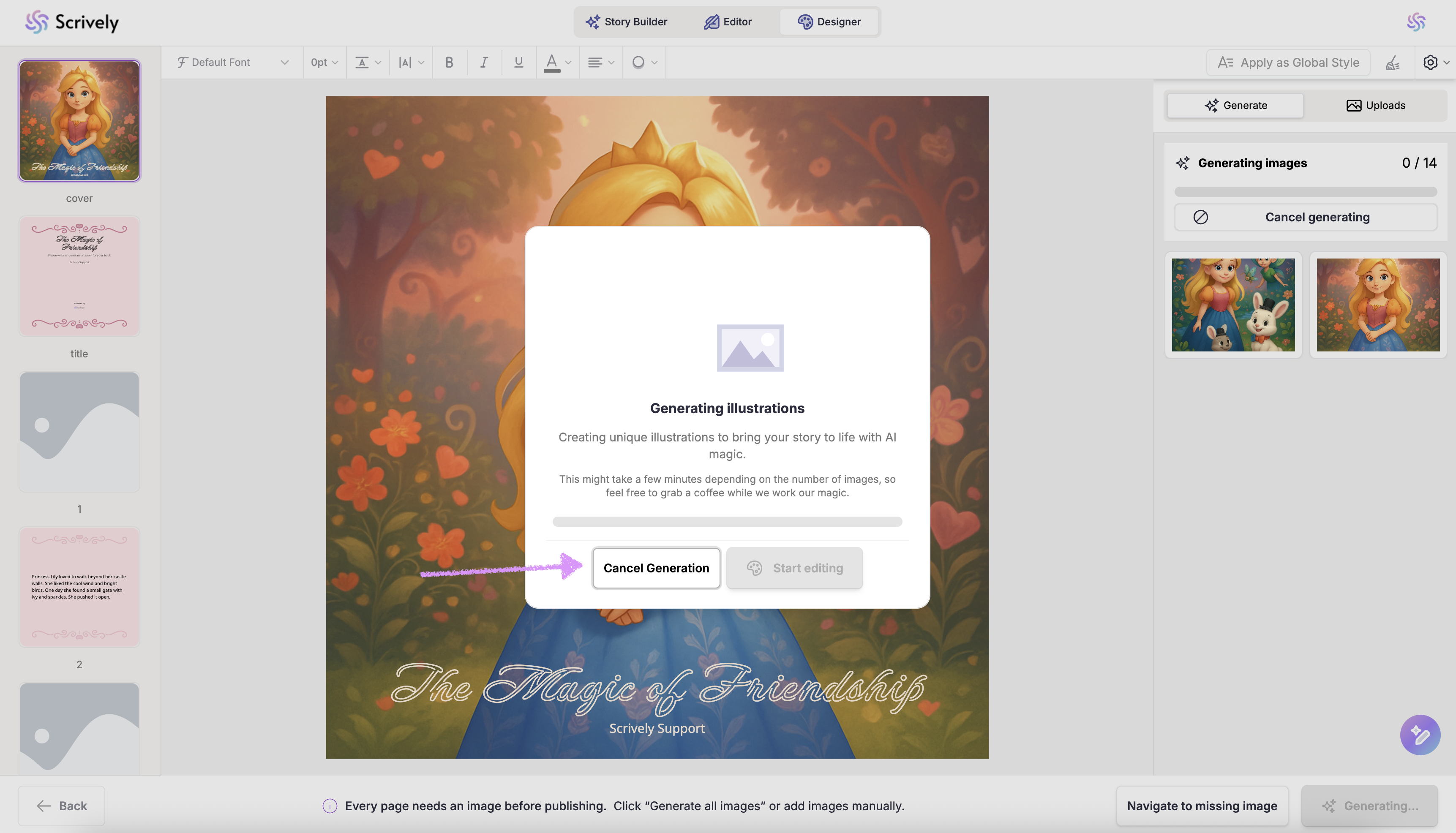Open the 0pt font size dropdown
This screenshot has height=833, width=1456.
click(x=324, y=63)
